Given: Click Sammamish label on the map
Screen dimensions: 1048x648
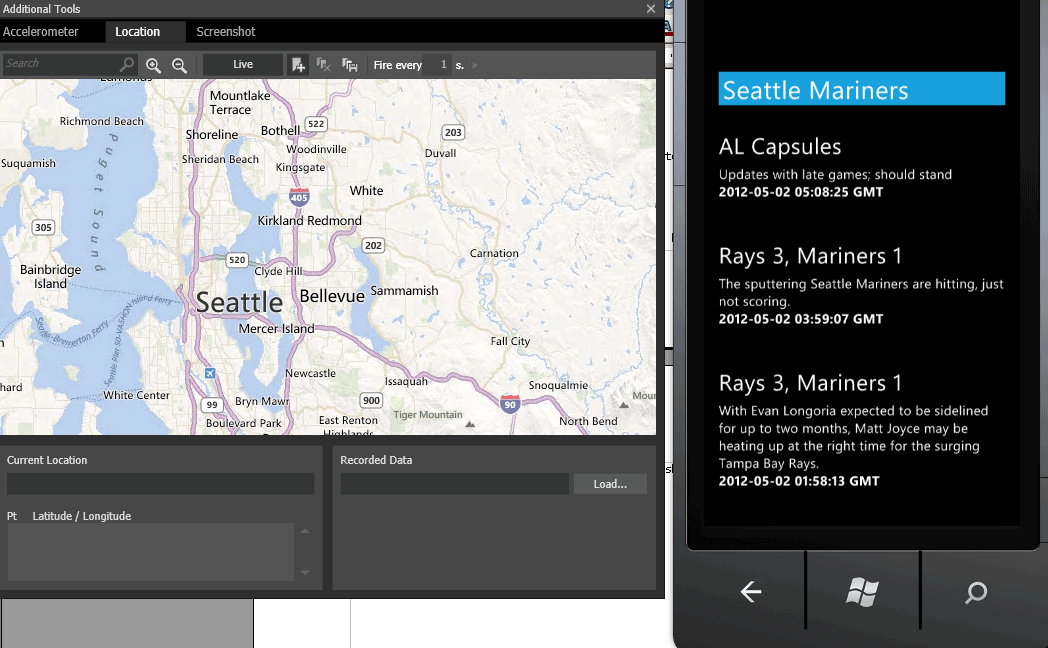Looking at the screenshot, I should pyautogui.click(x=404, y=291).
